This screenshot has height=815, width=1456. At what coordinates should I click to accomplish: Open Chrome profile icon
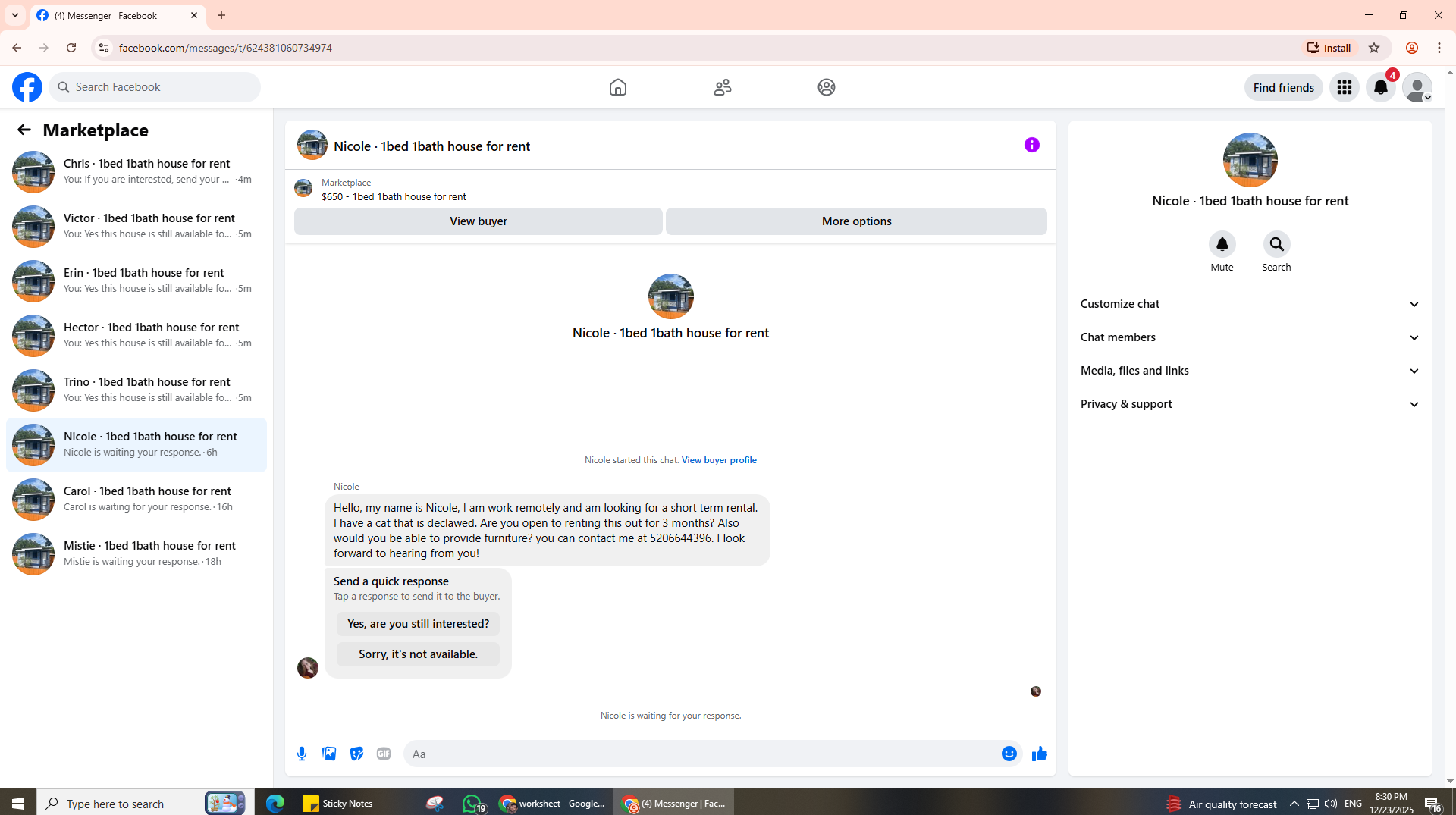tap(1411, 48)
